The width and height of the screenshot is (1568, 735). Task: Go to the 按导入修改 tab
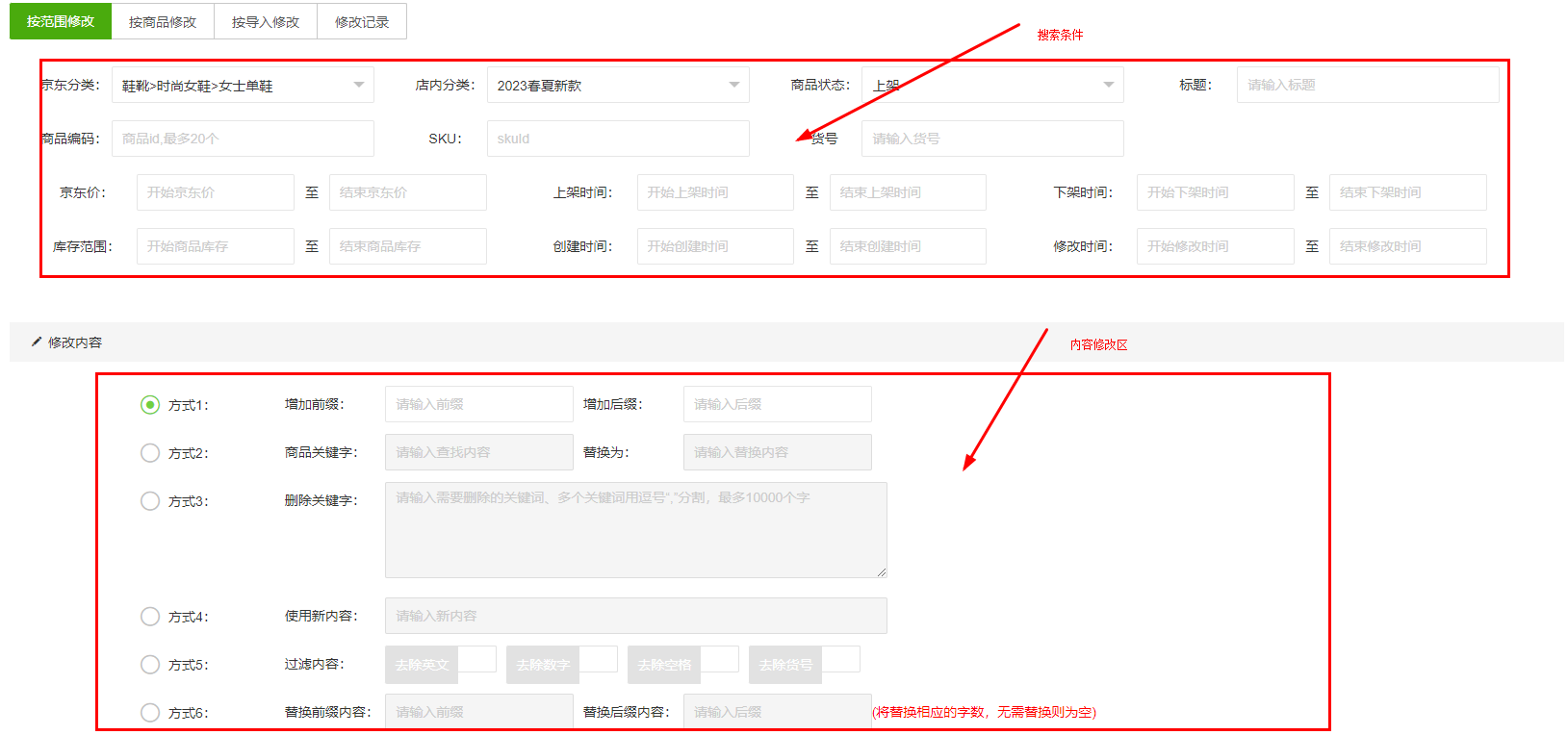tap(266, 22)
